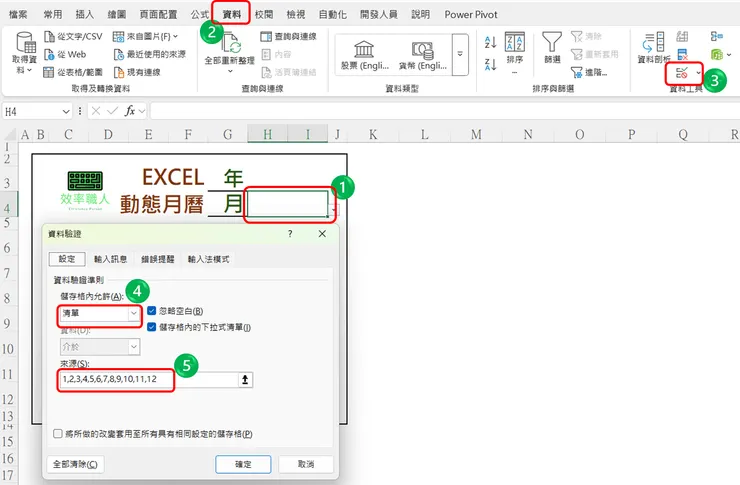Open 最近使用的來源 recent sources
740x485 pixels.
coord(150,54)
